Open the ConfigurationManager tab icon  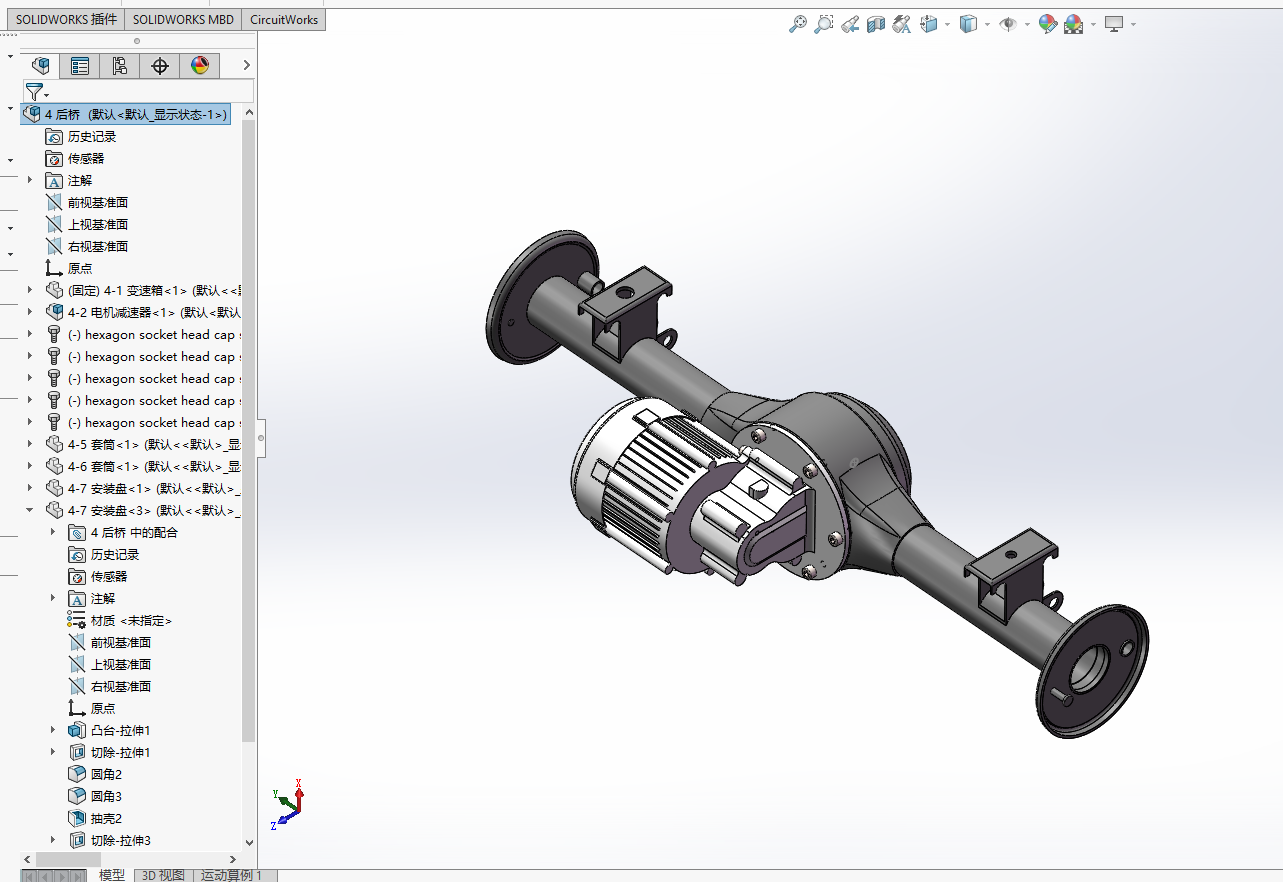pos(120,66)
